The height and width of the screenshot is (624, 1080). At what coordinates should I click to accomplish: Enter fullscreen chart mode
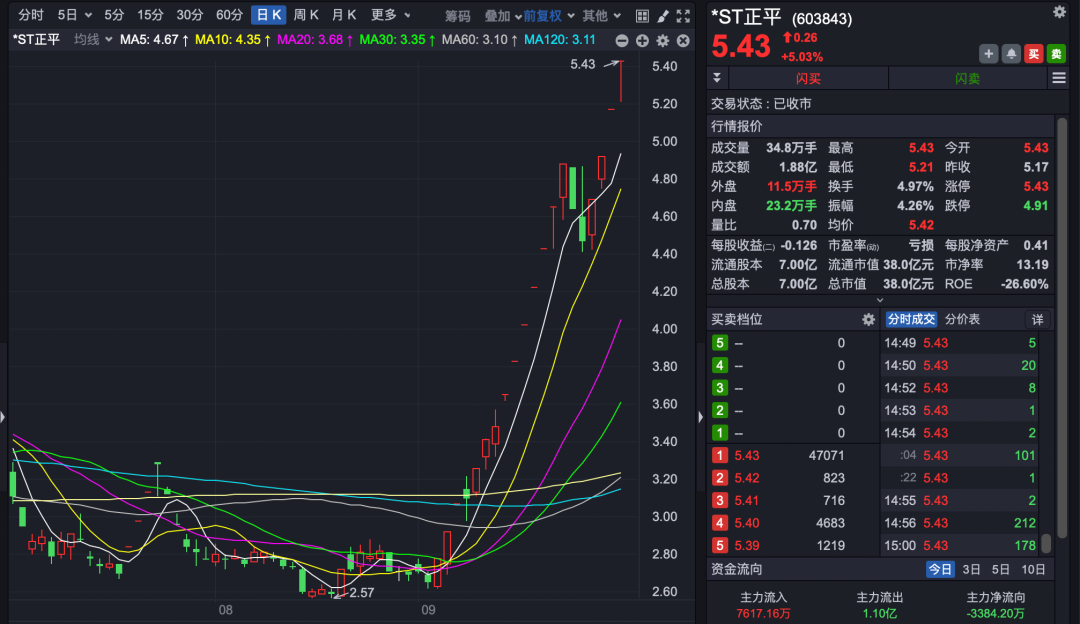tap(684, 15)
